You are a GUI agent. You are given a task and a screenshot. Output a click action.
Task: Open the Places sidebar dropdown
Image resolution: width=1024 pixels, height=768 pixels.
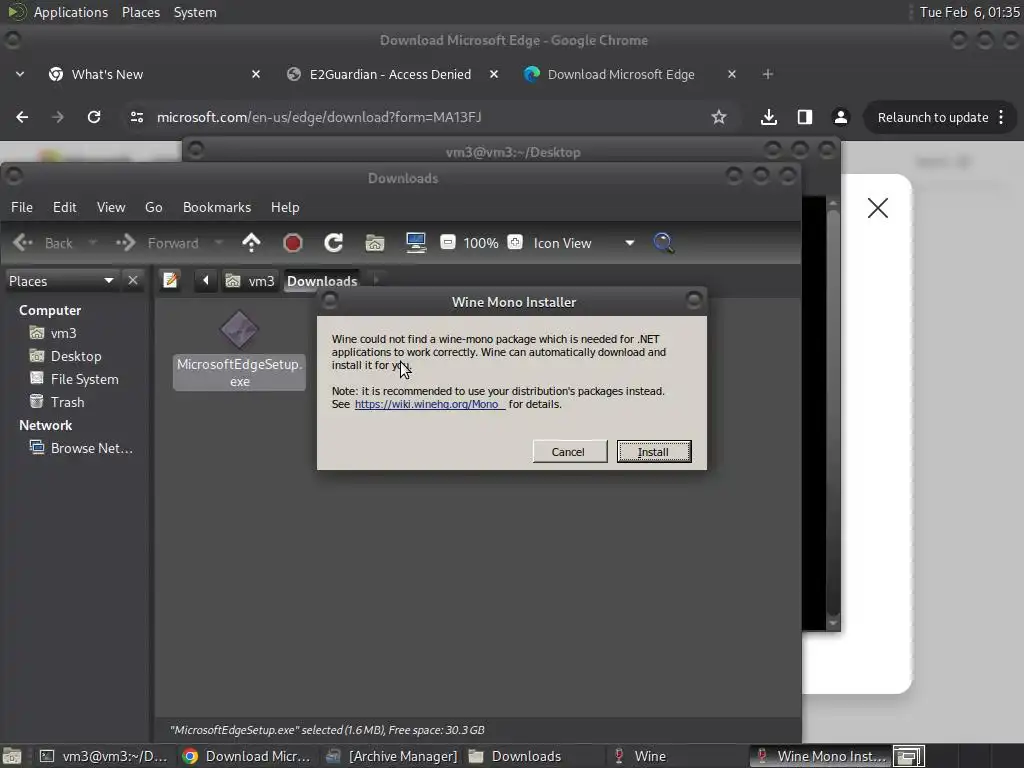click(61, 281)
